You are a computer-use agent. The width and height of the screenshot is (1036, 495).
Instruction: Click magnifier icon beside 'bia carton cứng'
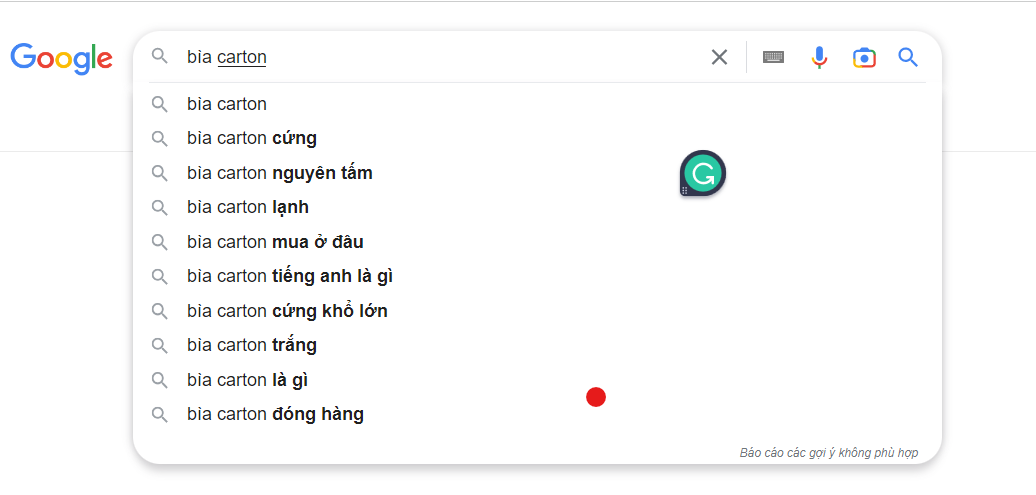[x=159, y=138]
